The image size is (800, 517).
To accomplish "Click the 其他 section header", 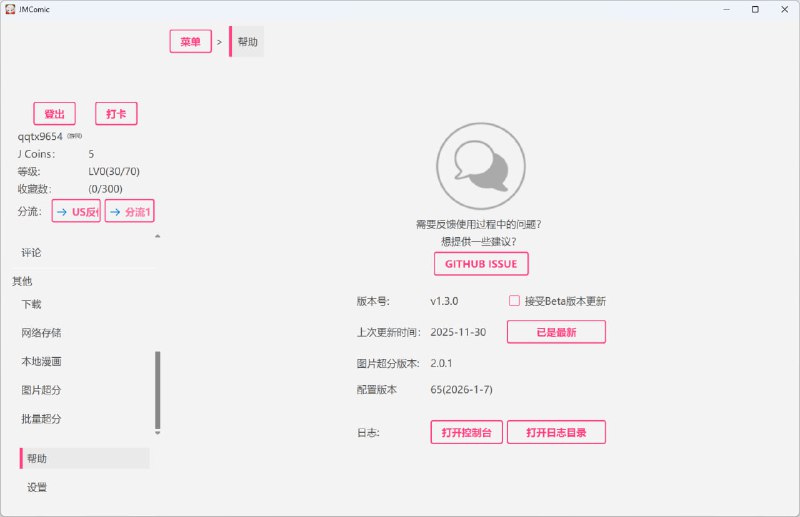I will coord(22,281).
